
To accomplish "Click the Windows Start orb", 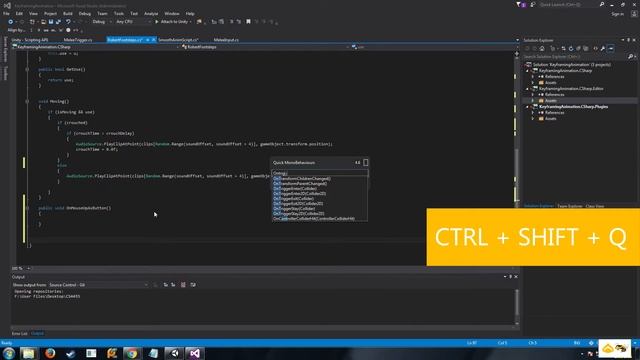I will [9, 353].
